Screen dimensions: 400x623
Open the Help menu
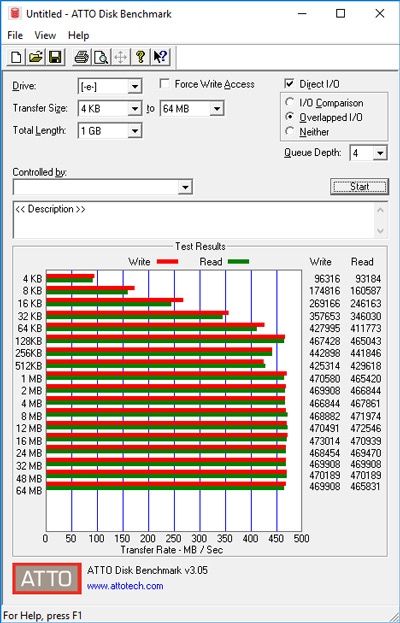(78, 35)
